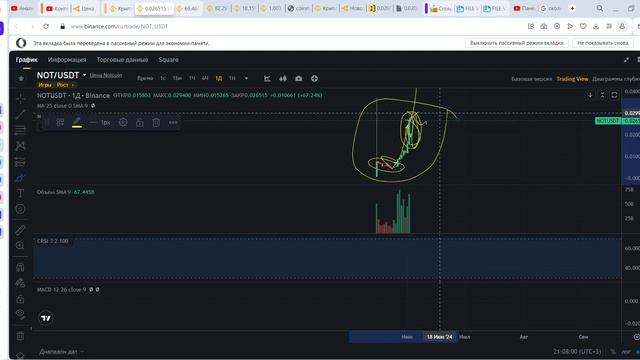Select the 1Д timeframe
Screen dimensions: 640x360
pos(219,78)
